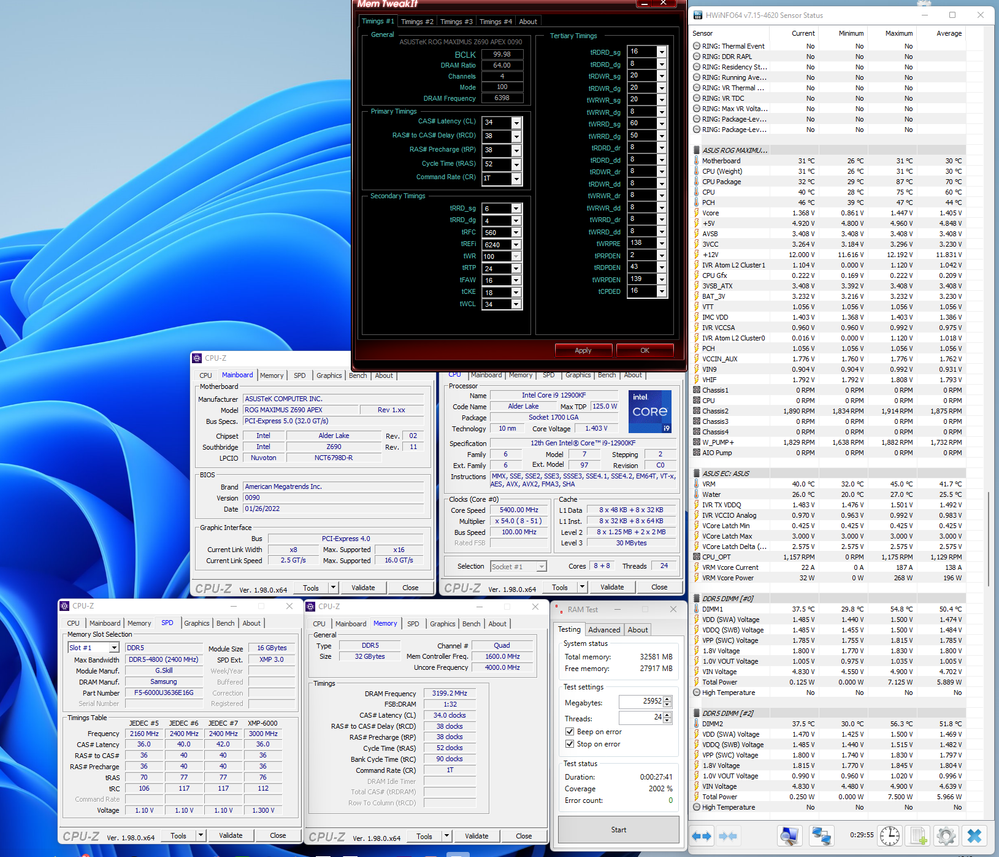The image size is (999, 857).
Task: Click the Average column header in HWiNFO
Action: (949, 33)
